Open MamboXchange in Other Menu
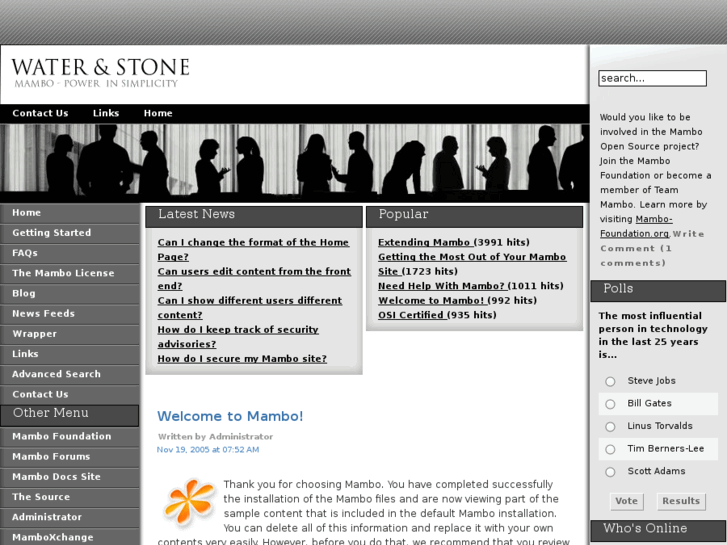The width and height of the screenshot is (727, 545). coord(70,537)
